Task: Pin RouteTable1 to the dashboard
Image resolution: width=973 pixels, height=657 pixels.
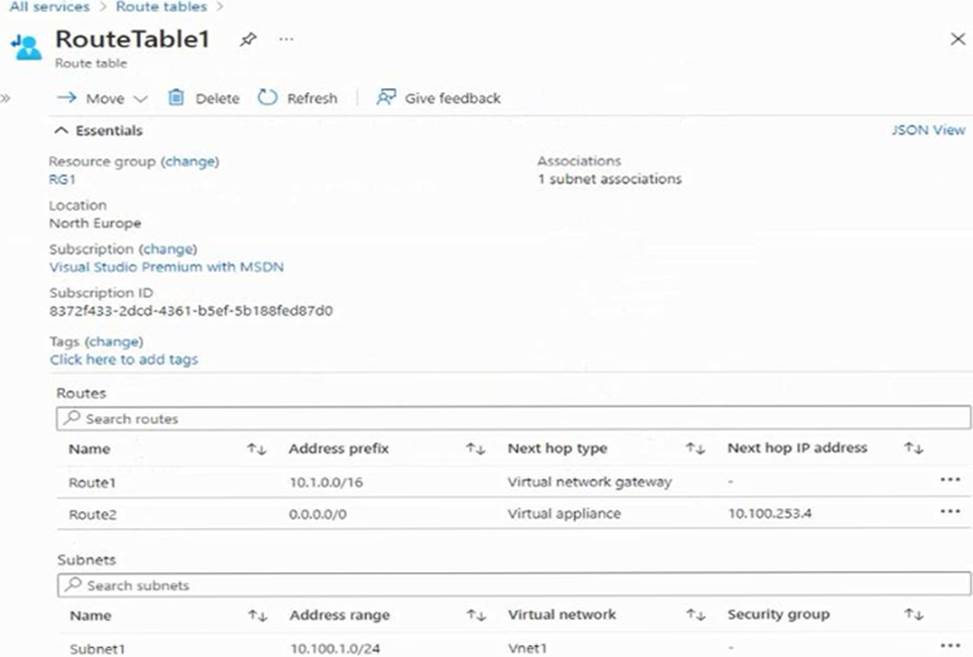Action: 248,39
